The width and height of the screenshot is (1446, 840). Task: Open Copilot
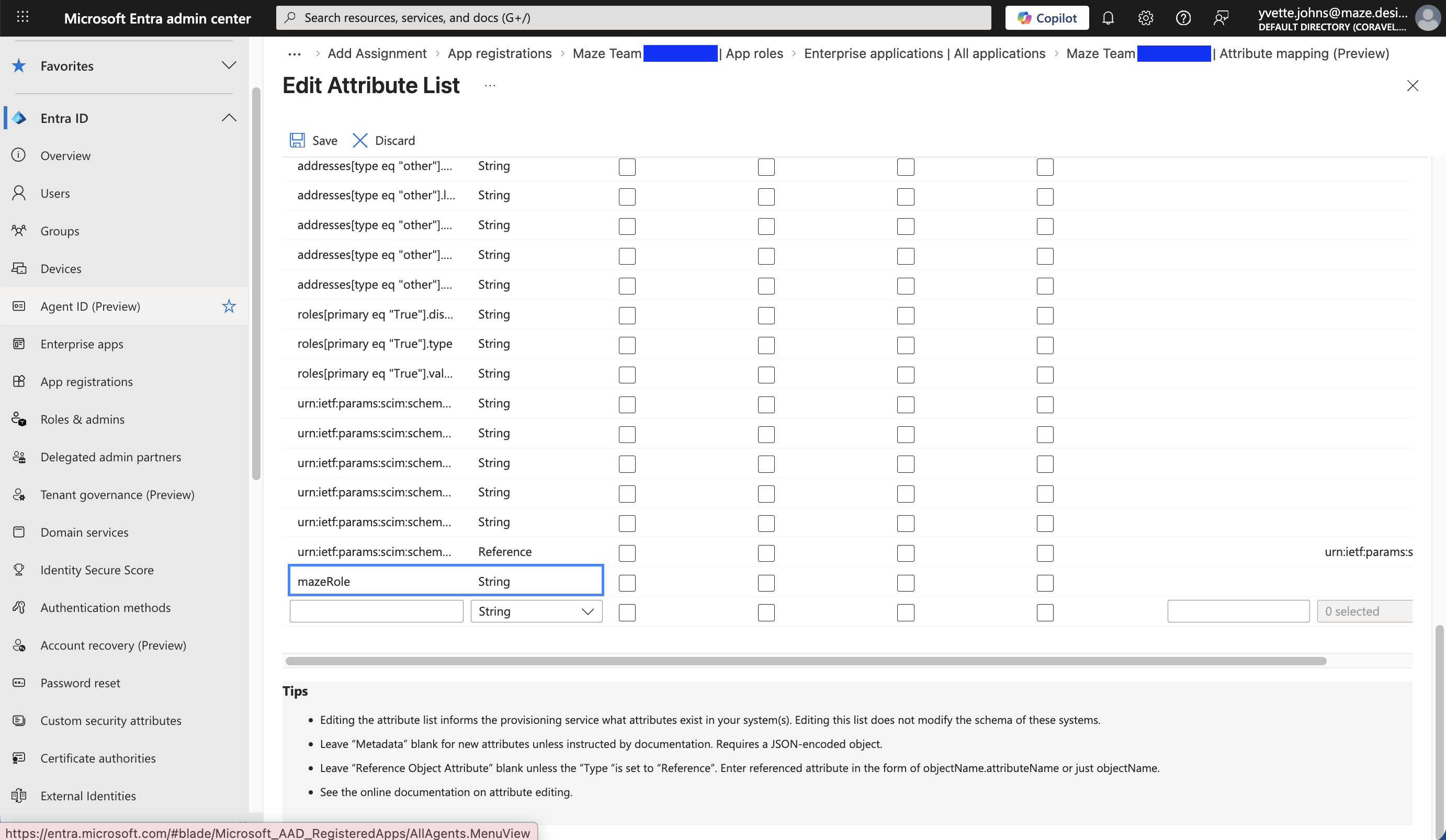point(1047,18)
